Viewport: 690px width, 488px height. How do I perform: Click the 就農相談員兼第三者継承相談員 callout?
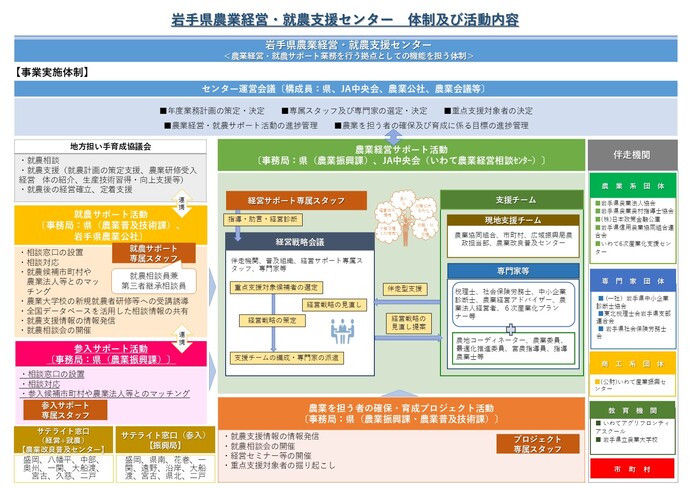tap(154, 281)
